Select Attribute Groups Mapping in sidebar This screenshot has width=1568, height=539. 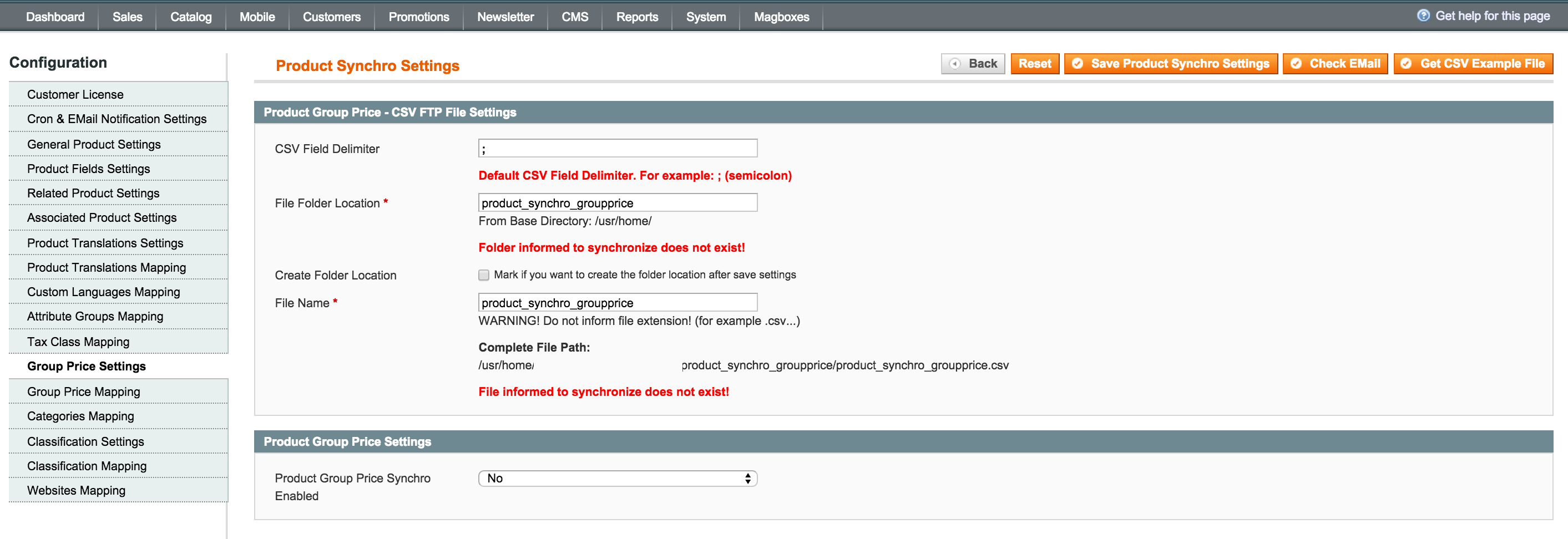[119, 316]
